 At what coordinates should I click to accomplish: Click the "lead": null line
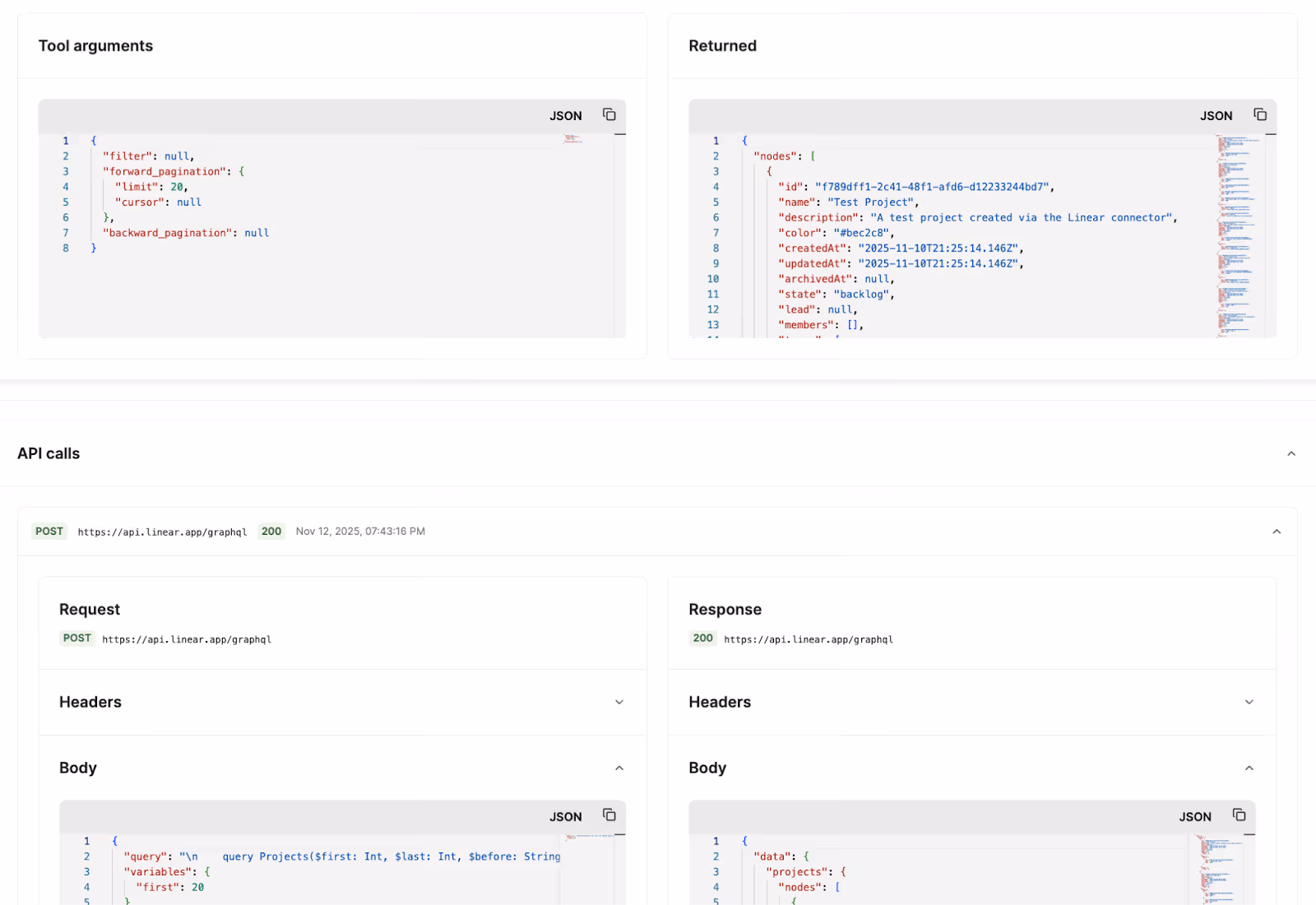[x=818, y=310]
